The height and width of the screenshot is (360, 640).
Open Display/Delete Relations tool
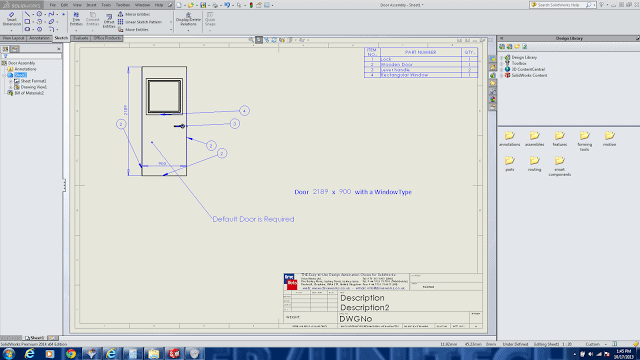(x=188, y=19)
